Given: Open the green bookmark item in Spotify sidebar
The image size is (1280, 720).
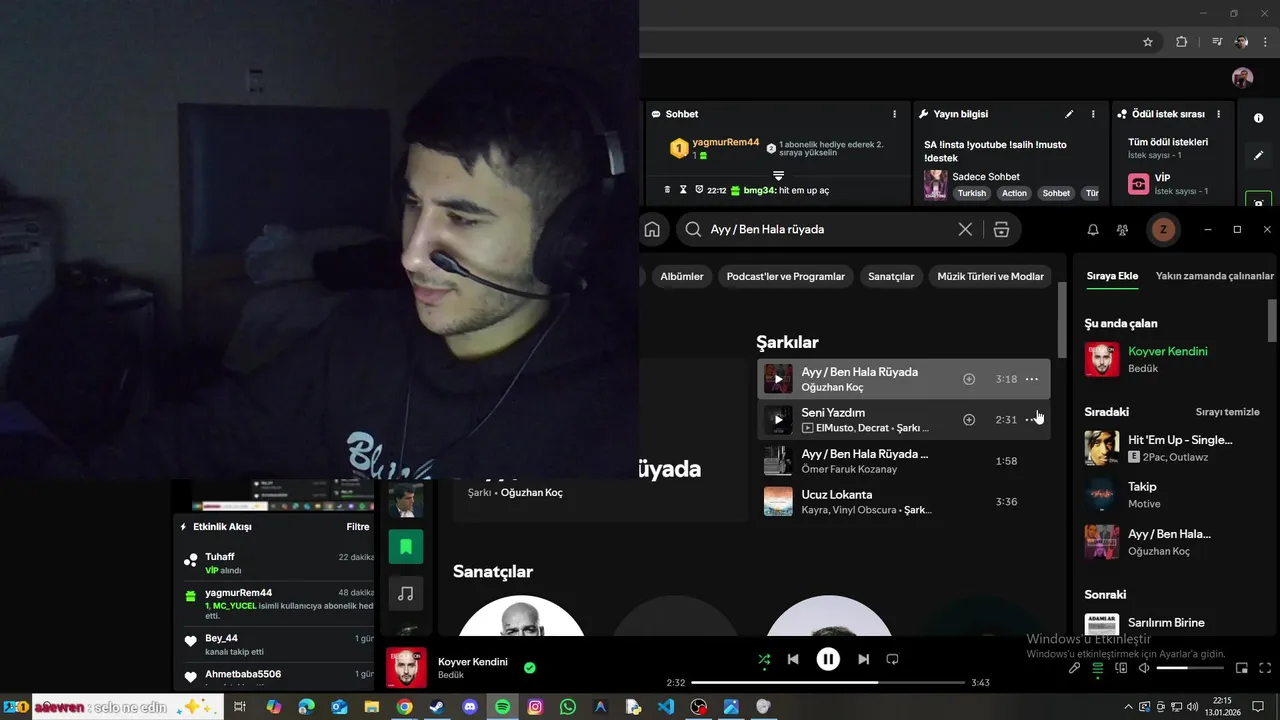Looking at the screenshot, I should (x=406, y=547).
